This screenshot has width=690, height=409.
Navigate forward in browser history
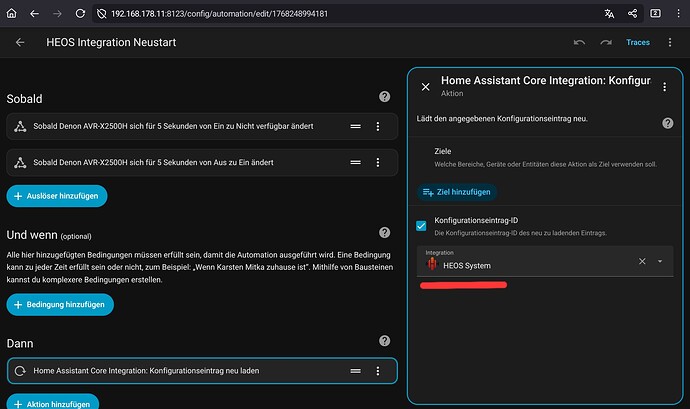(57, 14)
